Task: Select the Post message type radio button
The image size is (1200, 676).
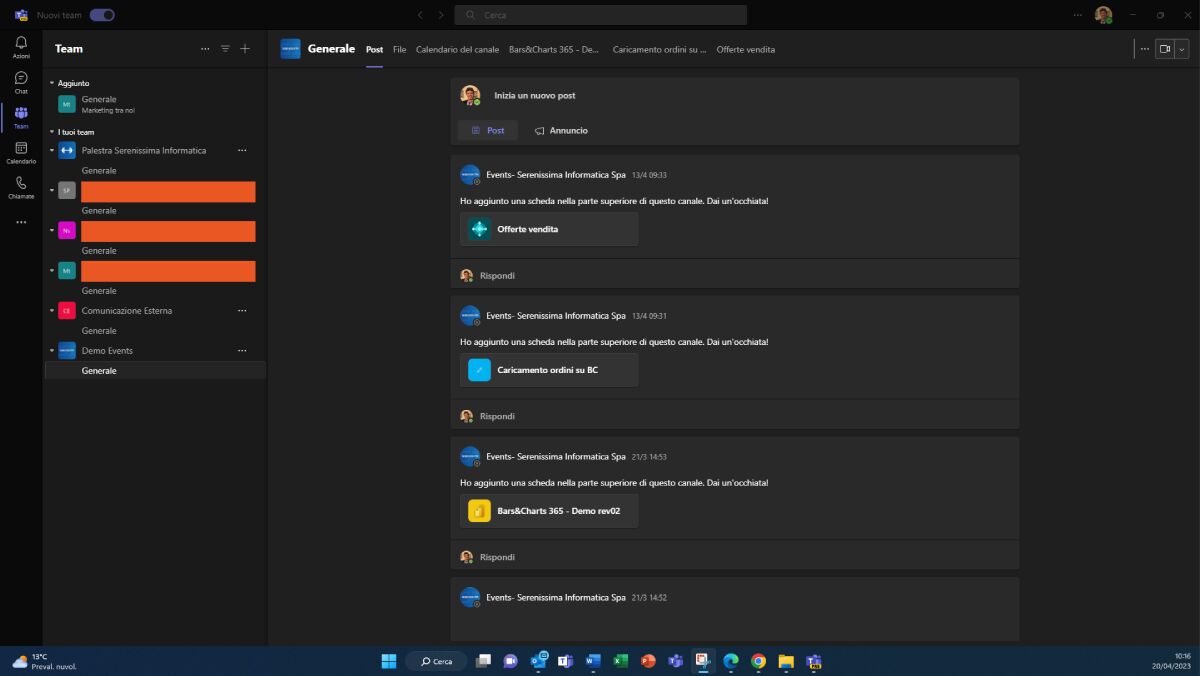Action: click(x=487, y=130)
